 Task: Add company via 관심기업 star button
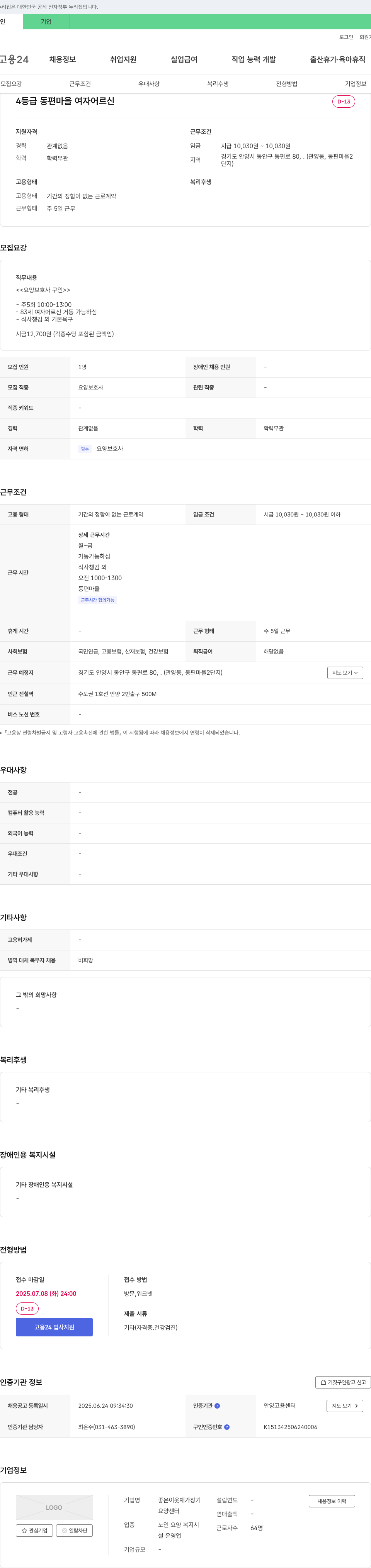35,1530
